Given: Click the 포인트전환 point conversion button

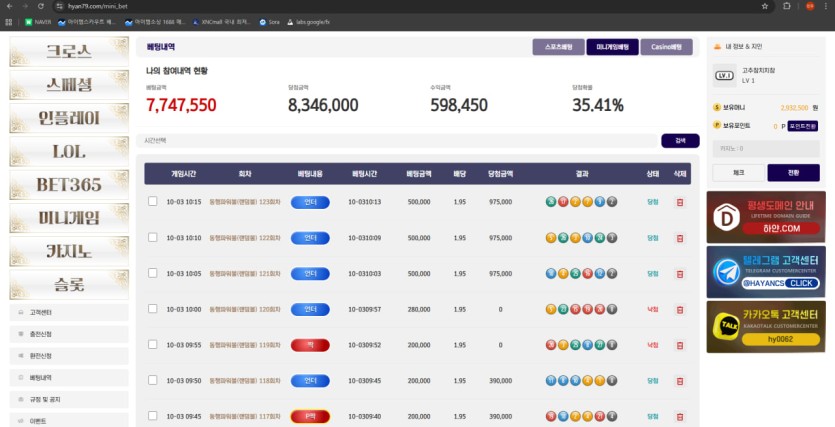Looking at the screenshot, I should pos(803,127).
